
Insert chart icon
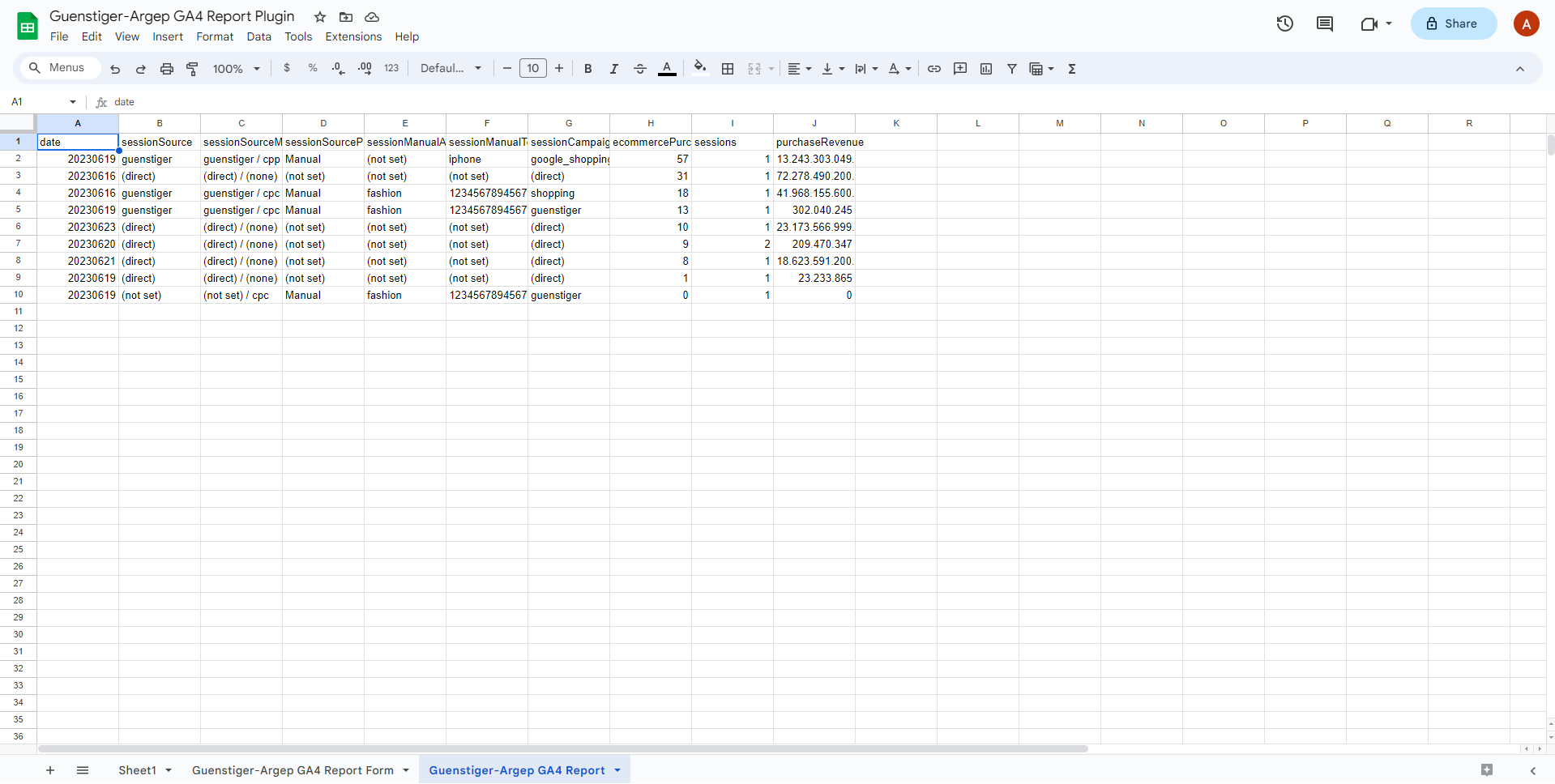986,69
